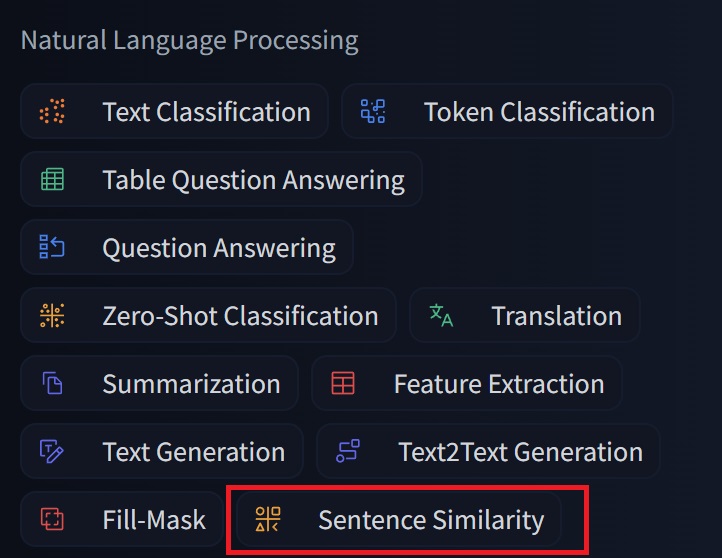Choose the Token Classification tag

click(x=539, y=112)
